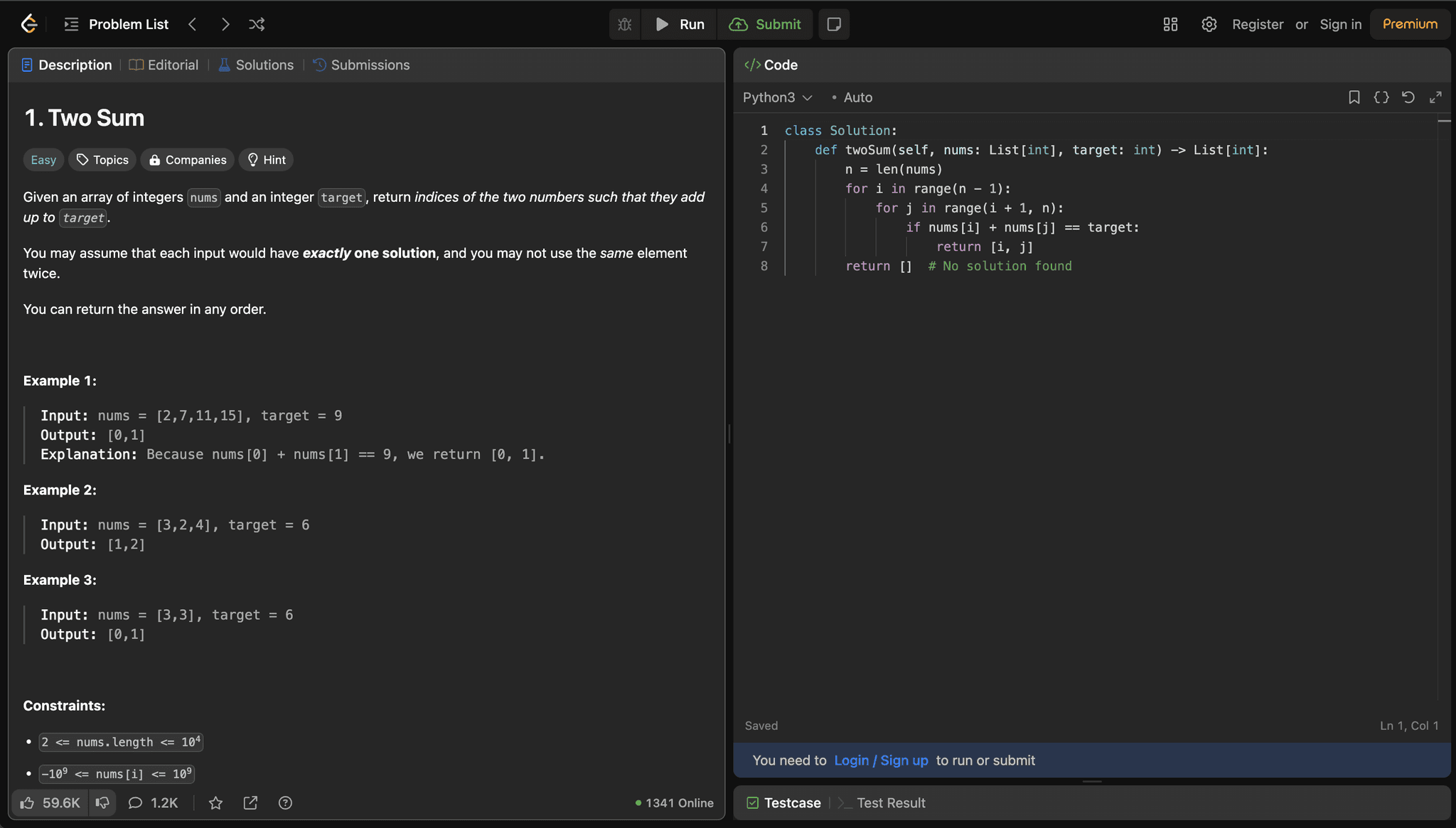Click the Register link
Image resolution: width=1456 pixels, height=828 pixels.
tap(1258, 24)
